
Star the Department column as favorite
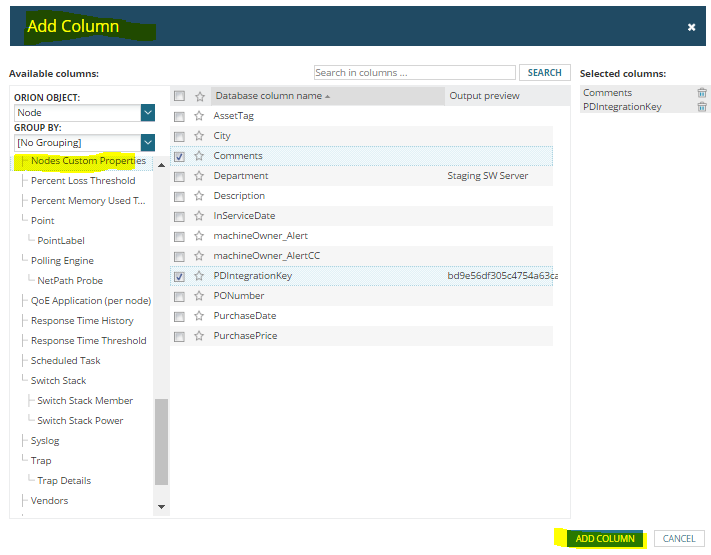coord(199,176)
